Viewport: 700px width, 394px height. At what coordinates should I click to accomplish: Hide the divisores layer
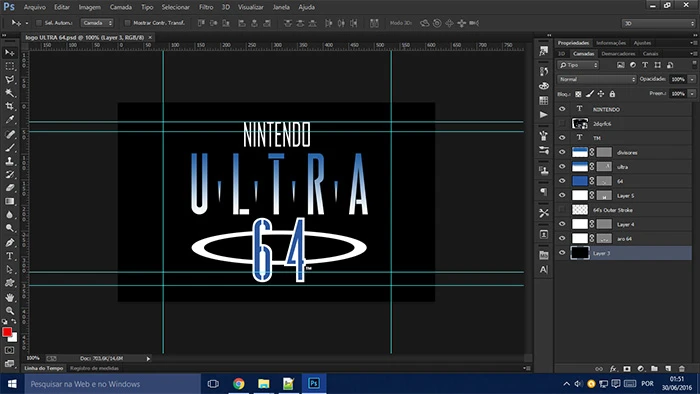pyautogui.click(x=562, y=152)
